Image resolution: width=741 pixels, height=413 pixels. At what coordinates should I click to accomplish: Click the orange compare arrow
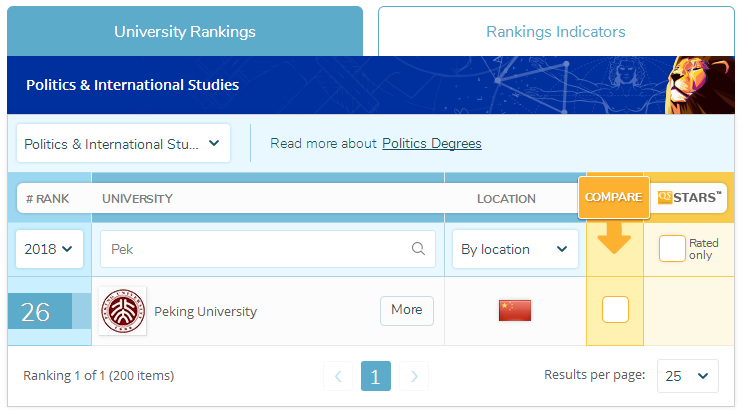(x=615, y=238)
